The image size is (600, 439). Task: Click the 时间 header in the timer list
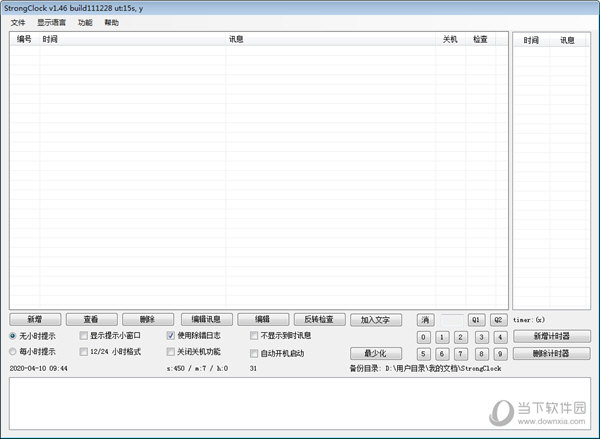click(x=531, y=40)
